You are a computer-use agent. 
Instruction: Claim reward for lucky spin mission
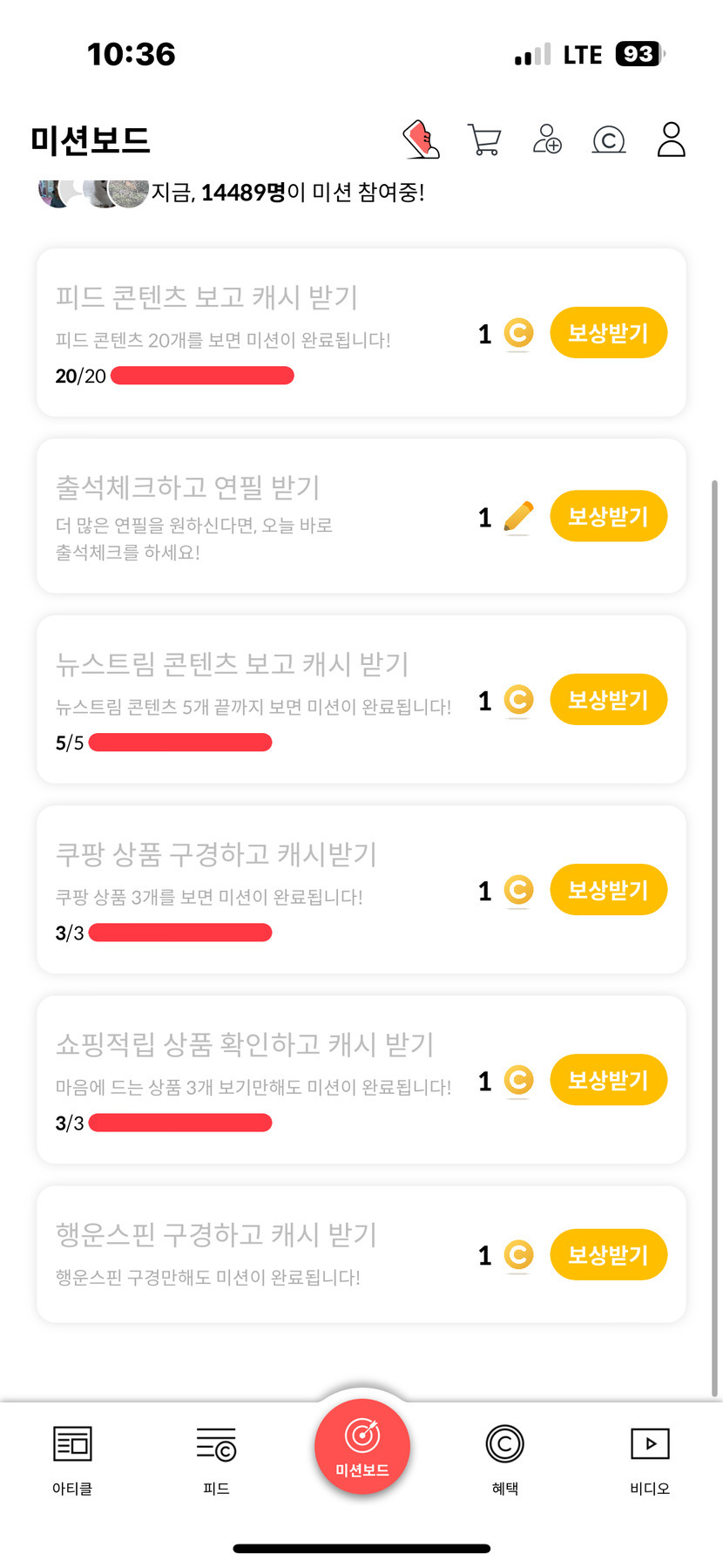[x=608, y=1255]
